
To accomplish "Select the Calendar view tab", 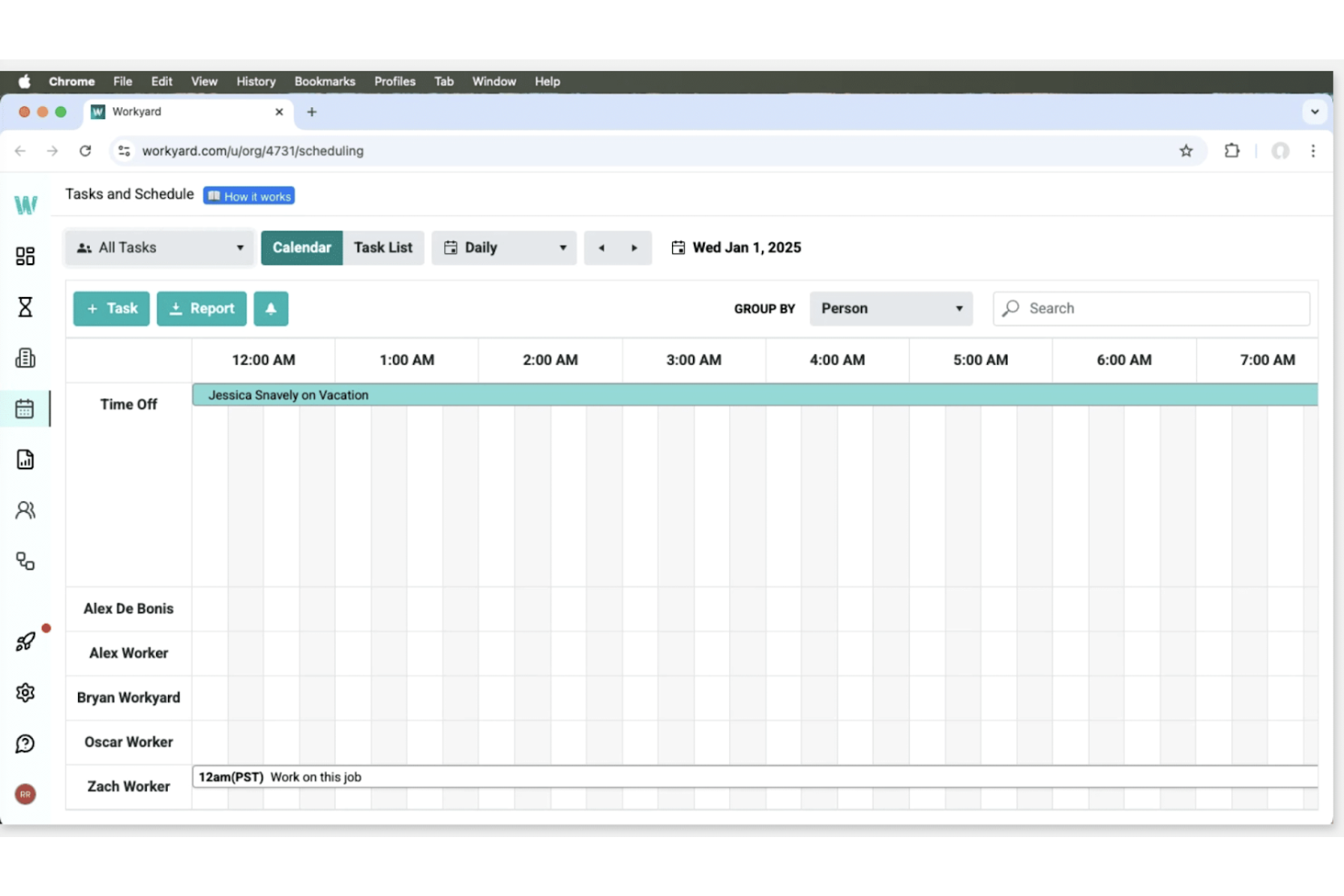I will pyautogui.click(x=301, y=247).
